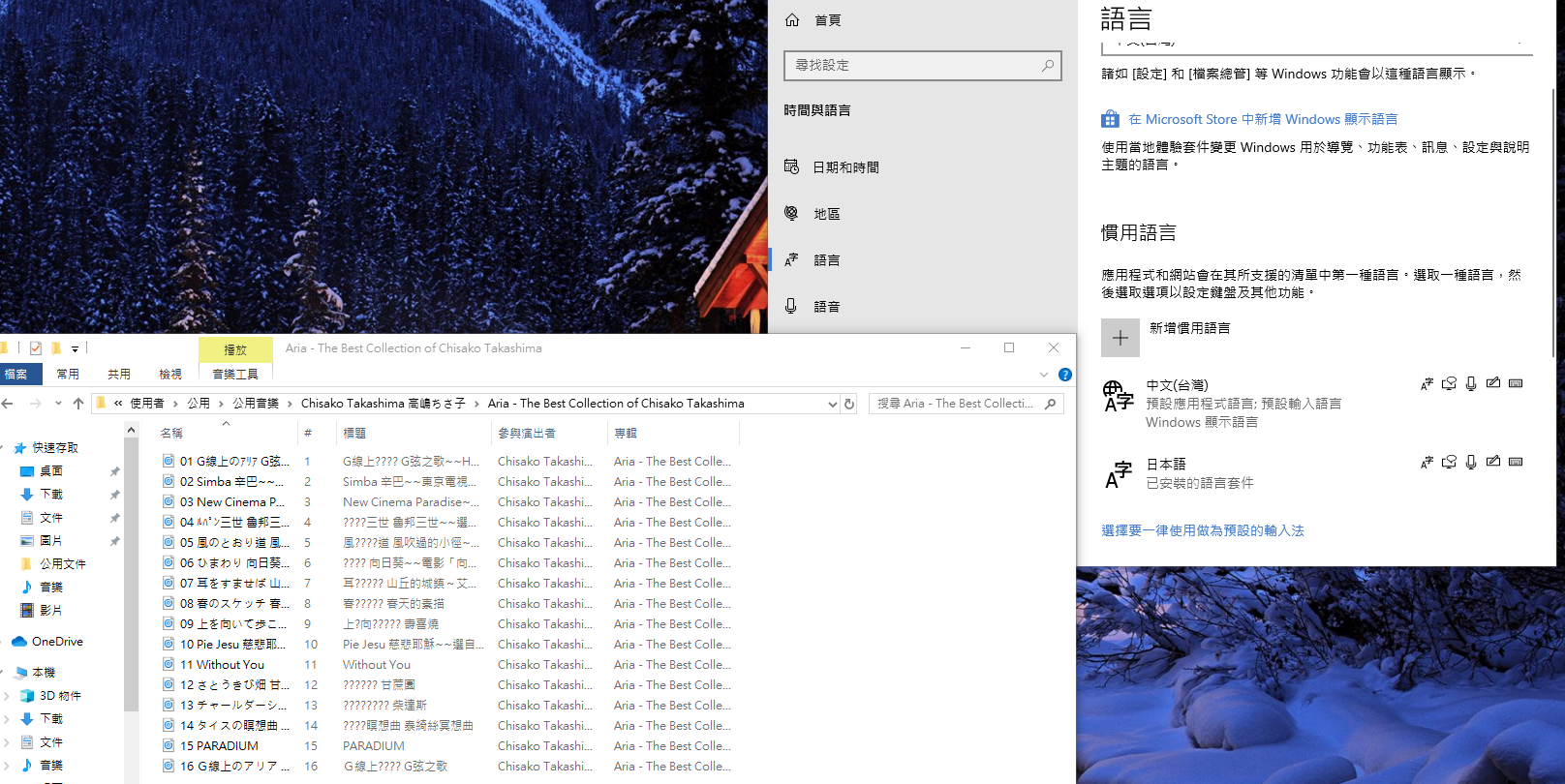Open the 檔案 ribbon tab
1565x784 pixels.
pyautogui.click(x=16, y=375)
